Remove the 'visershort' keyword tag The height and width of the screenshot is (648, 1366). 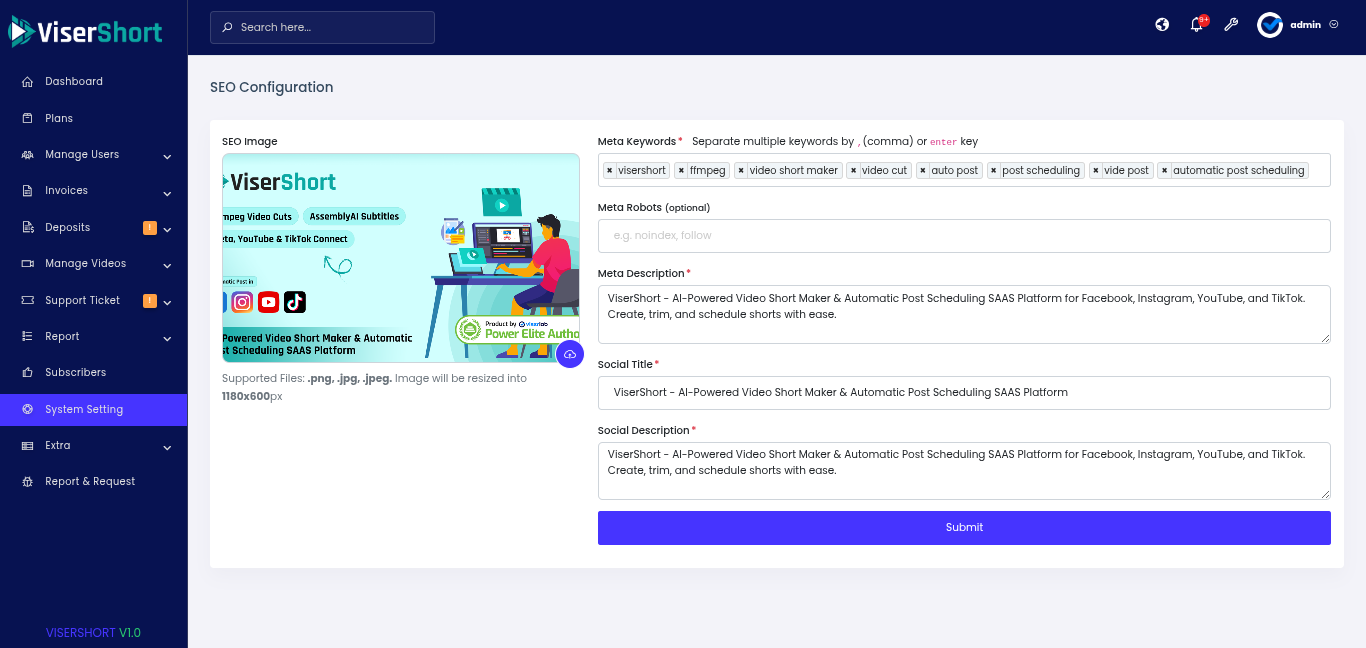pyautogui.click(x=609, y=171)
